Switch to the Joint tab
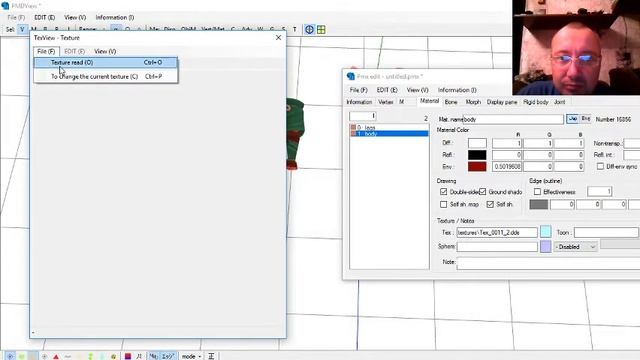 coord(559,102)
